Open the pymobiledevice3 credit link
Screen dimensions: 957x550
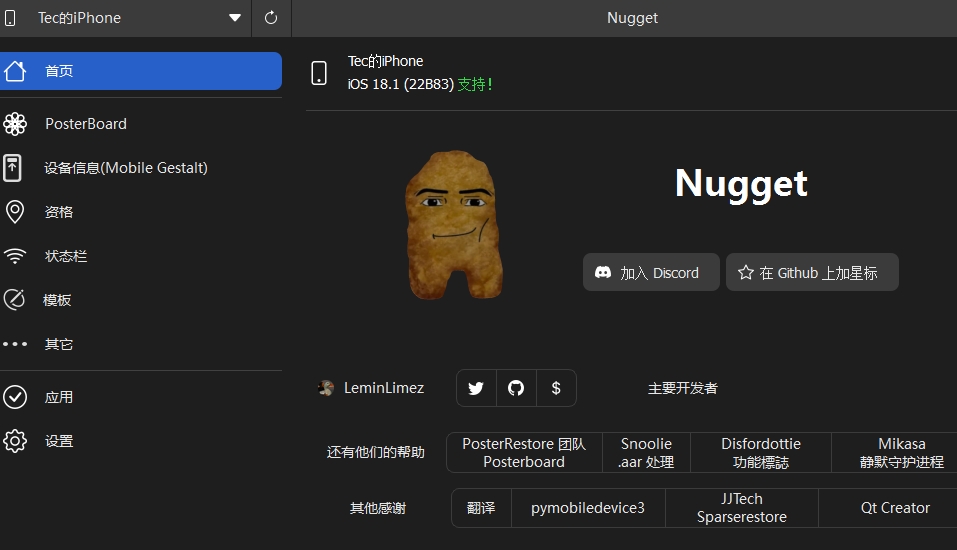pyautogui.click(x=588, y=508)
